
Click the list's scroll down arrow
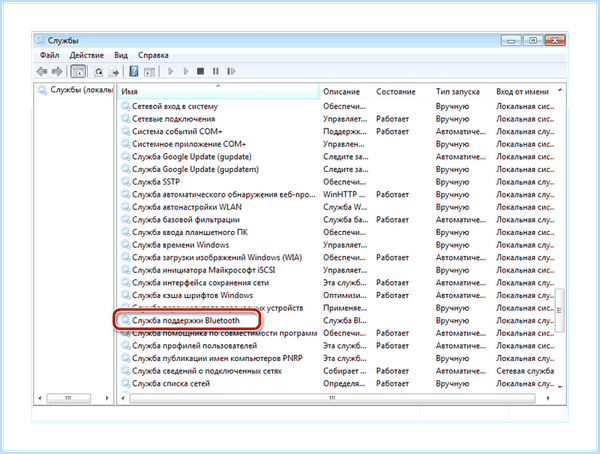[x=560, y=387]
